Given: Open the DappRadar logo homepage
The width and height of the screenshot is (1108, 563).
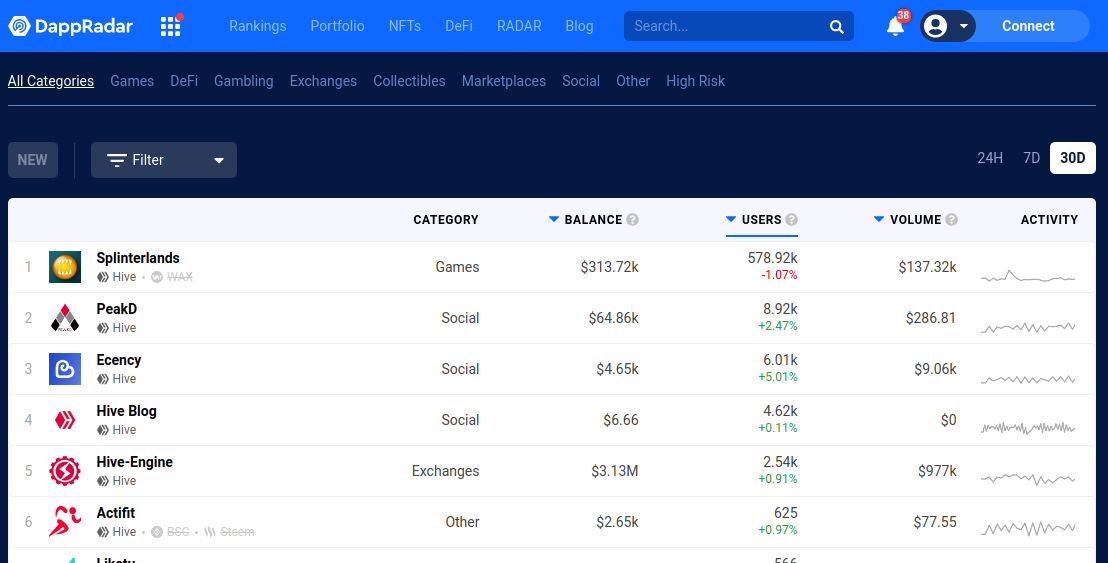Looking at the screenshot, I should tap(71, 26).
